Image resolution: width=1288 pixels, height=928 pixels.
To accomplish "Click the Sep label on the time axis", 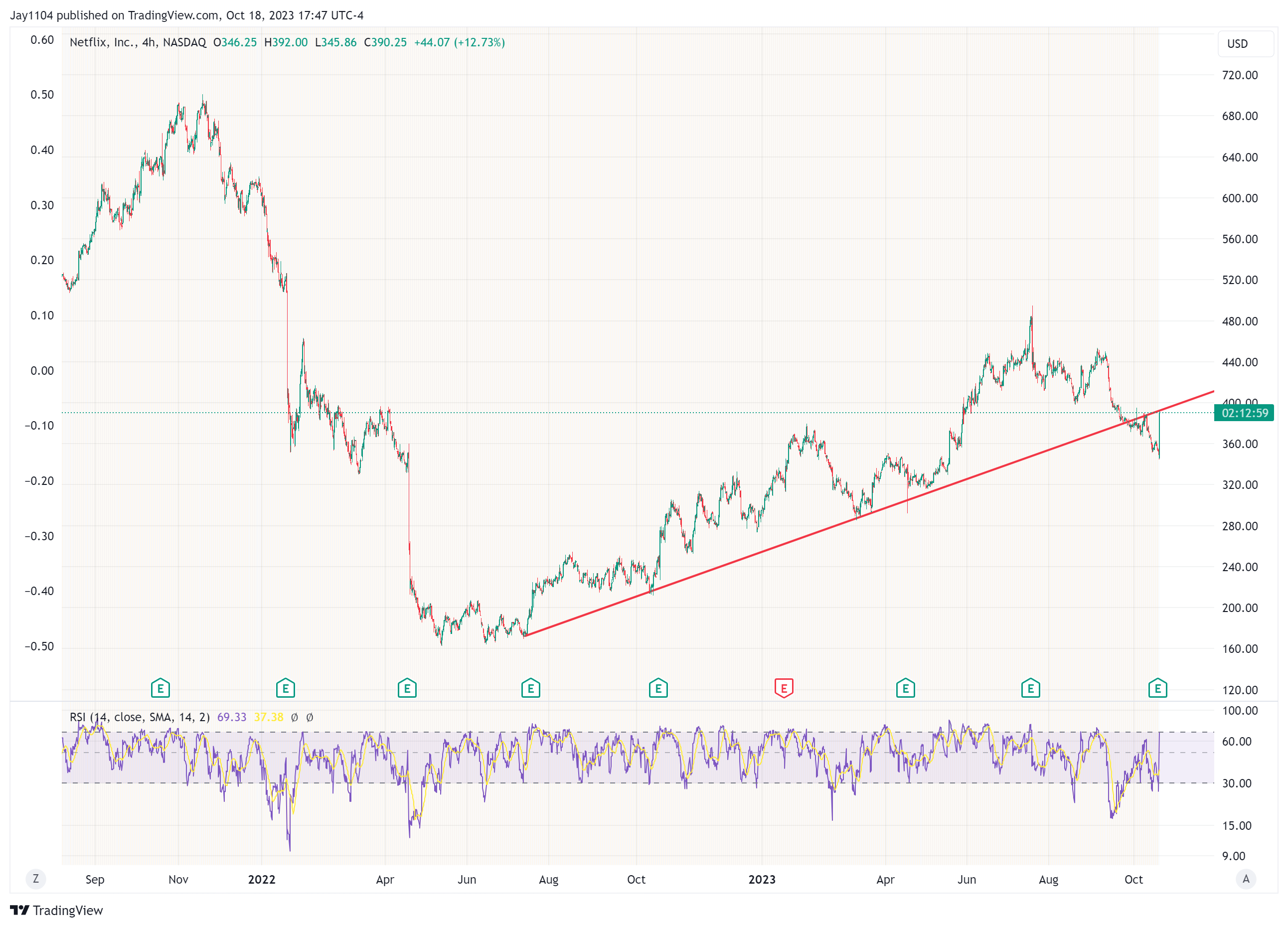I will click(95, 879).
